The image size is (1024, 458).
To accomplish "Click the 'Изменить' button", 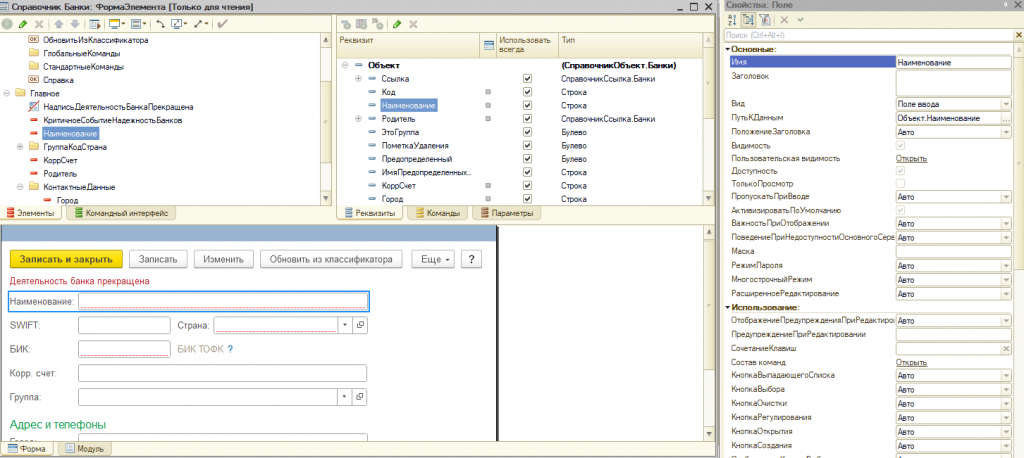I will pos(224,259).
